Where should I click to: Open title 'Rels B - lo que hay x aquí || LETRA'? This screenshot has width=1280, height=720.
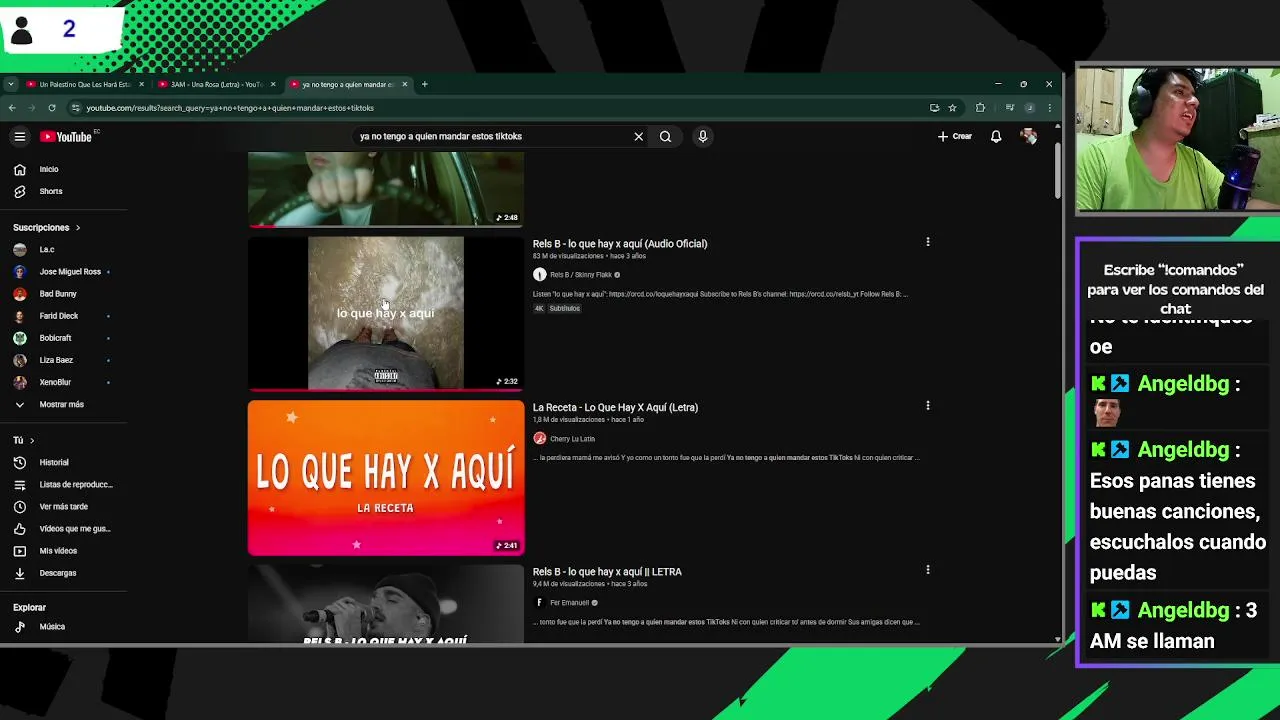tap(607, 572)
